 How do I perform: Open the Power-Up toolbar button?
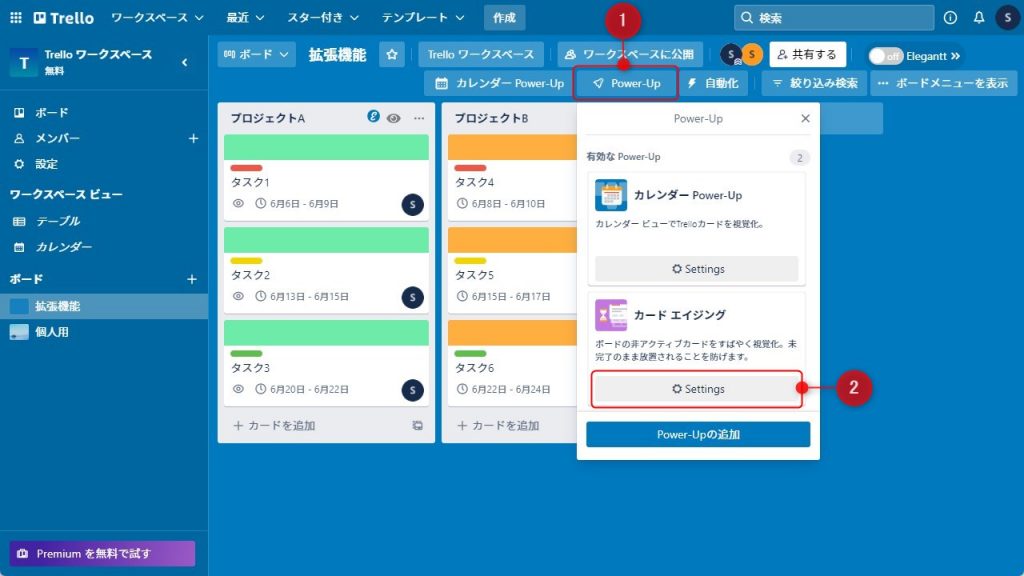(x=626, y=84)
